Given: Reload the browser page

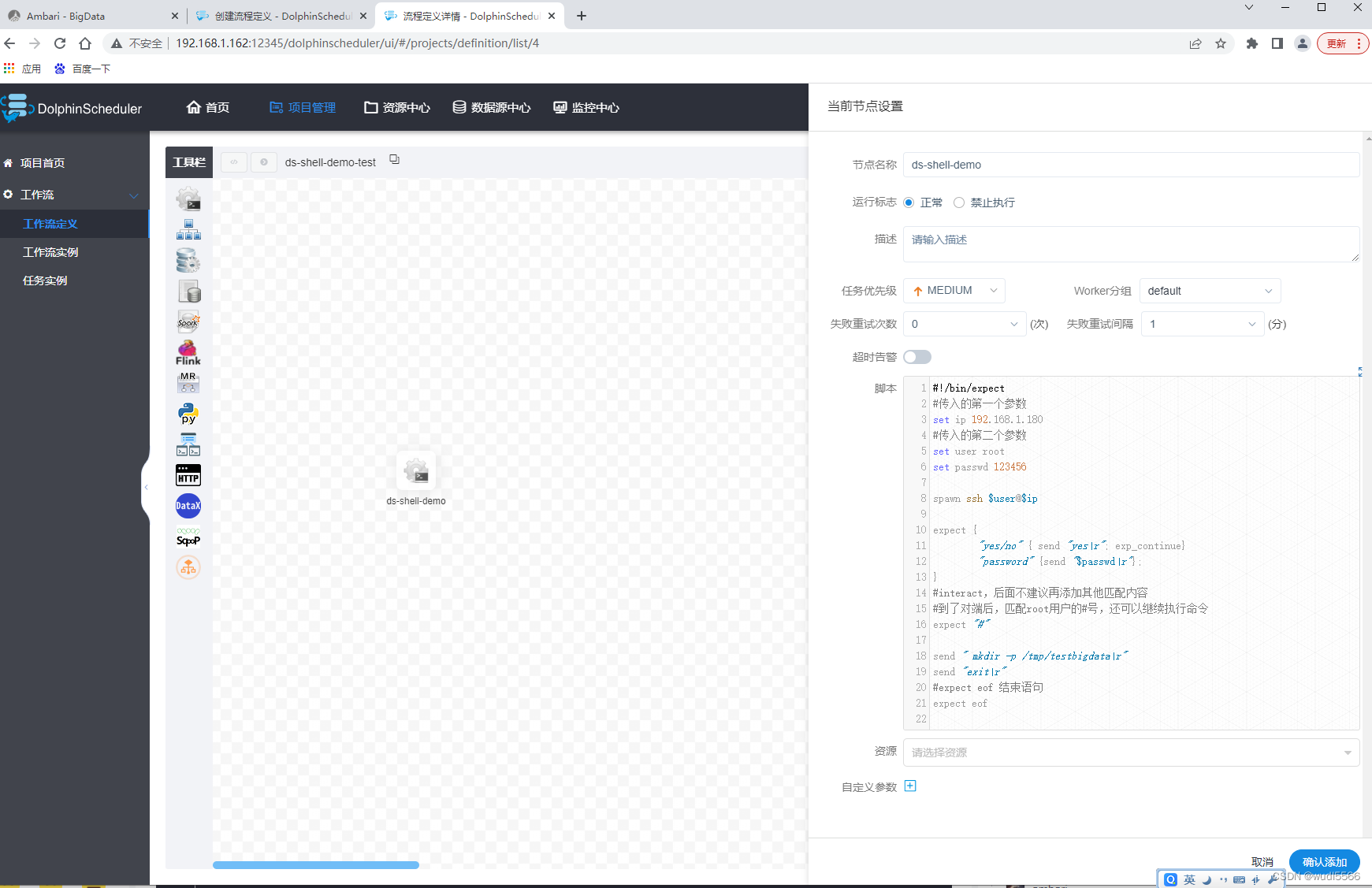Looking at the screenshot, I should click(60, 43).
